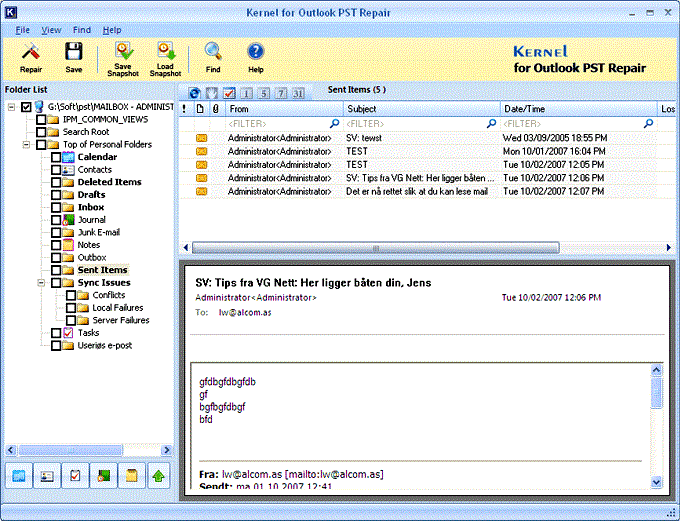Image resolution: width=680 pixels, height=521 pixels.
Task: Click the blue refresh icon above message list
Action: click(194, 93)
